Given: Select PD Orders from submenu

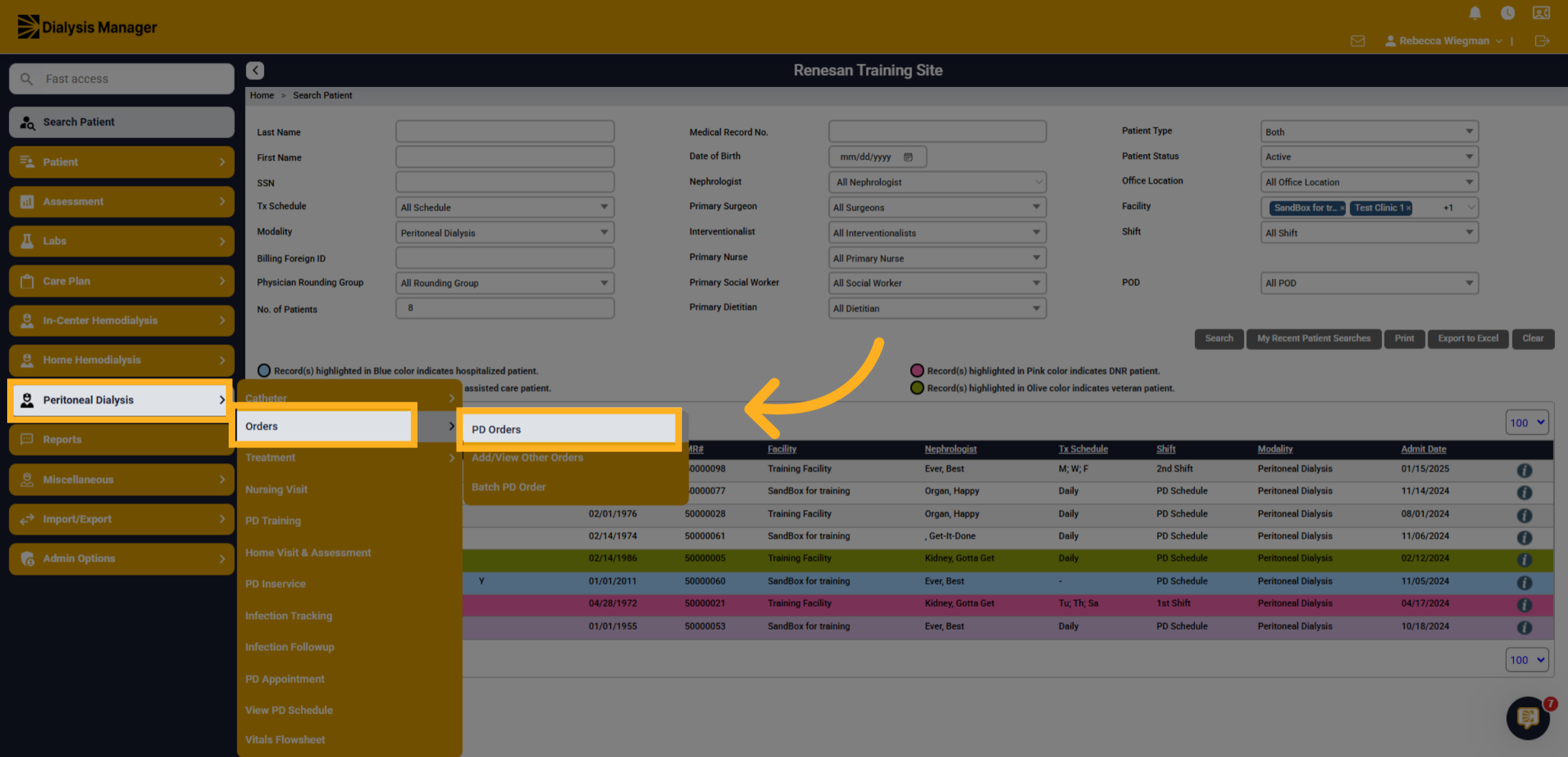Looking at the screenshot, I should 569,429.
